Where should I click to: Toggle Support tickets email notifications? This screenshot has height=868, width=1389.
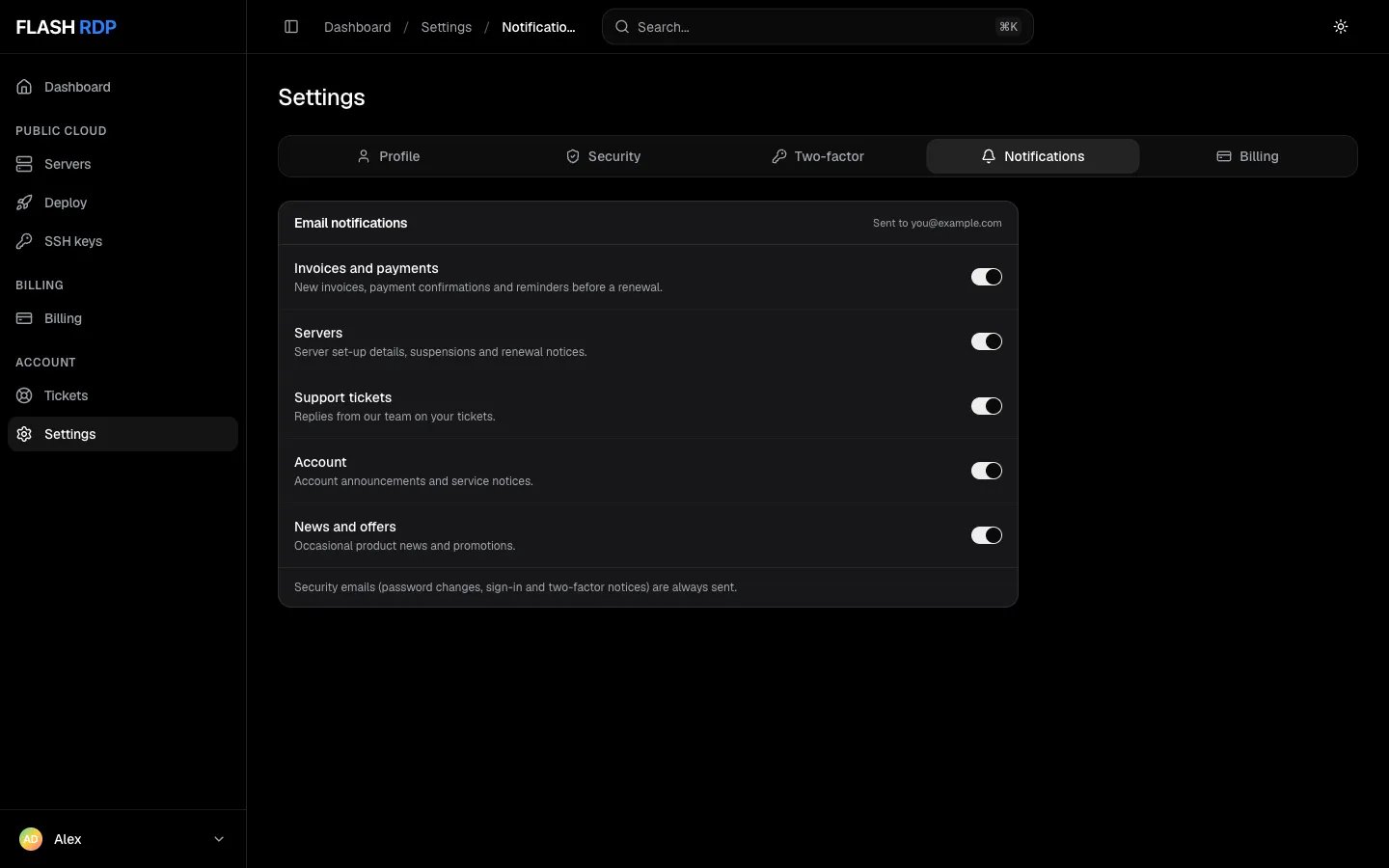[986, 406]
